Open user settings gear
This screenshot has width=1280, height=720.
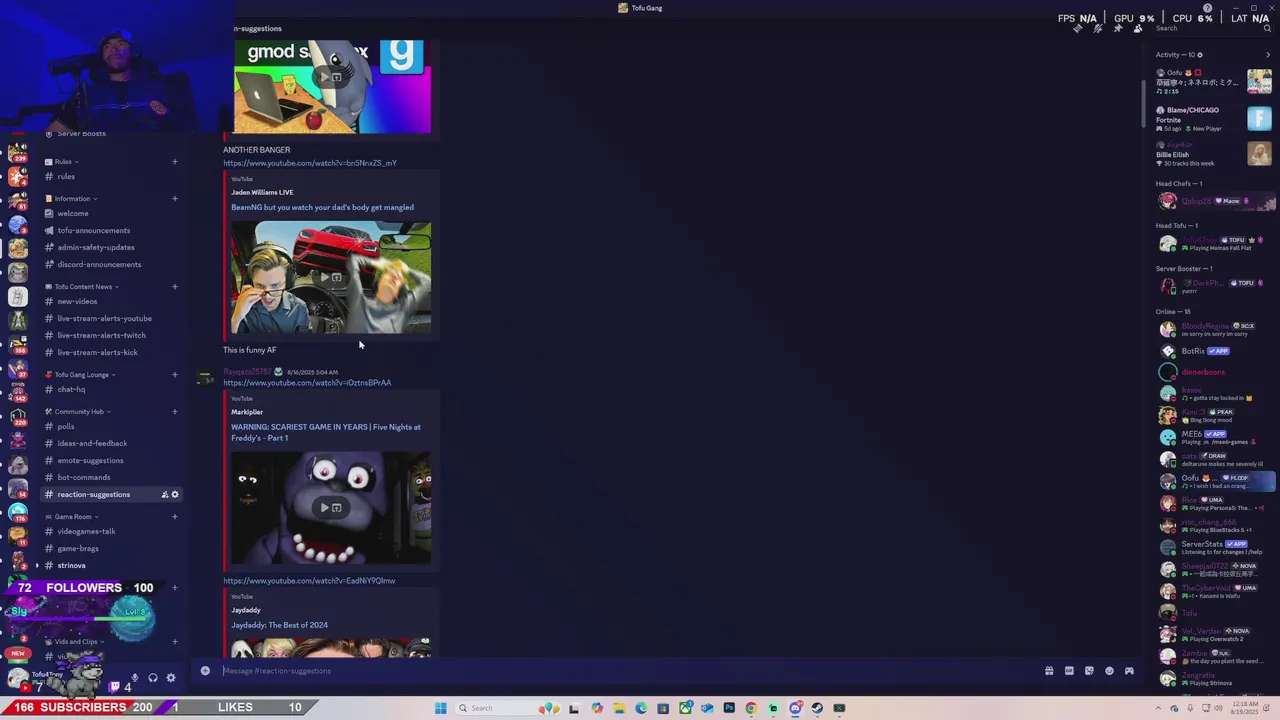click(x=171, y=678)
